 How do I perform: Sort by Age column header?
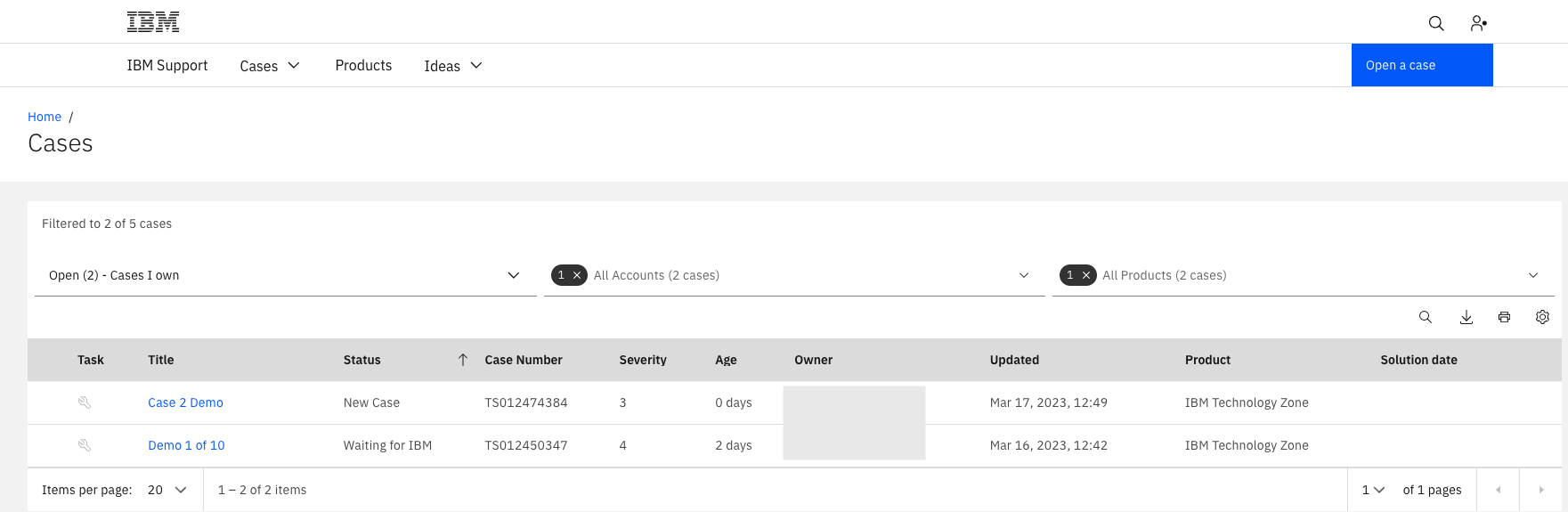[x=726, y=360]
